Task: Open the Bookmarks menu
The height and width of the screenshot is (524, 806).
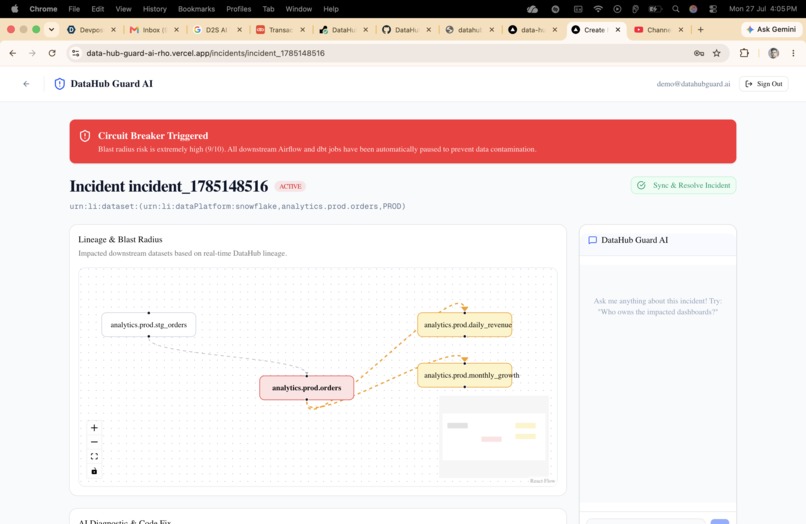Action: click(x=196, y=9)
